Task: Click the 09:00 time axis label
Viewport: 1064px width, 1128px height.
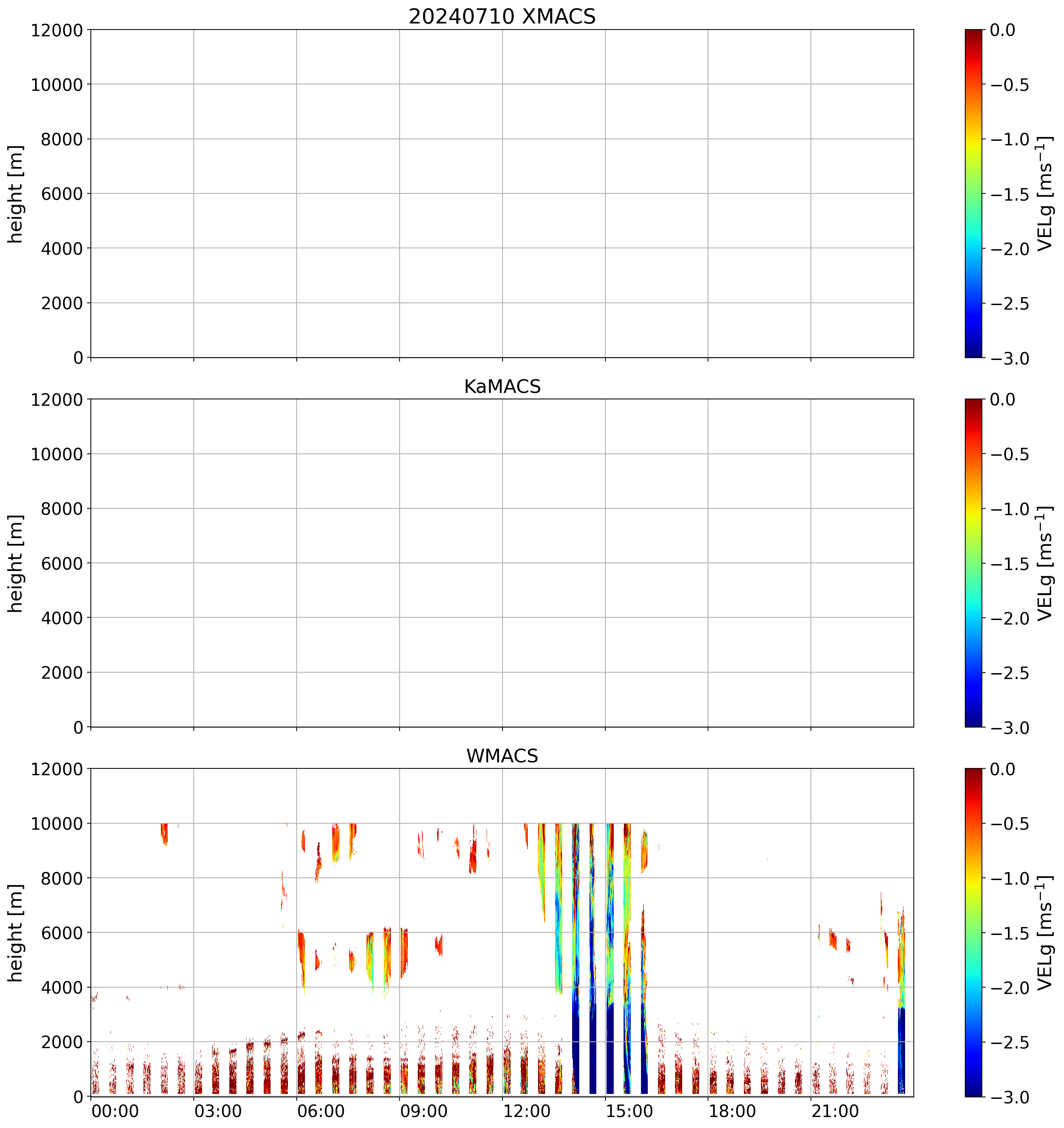Action: [x=424, y=1111]
